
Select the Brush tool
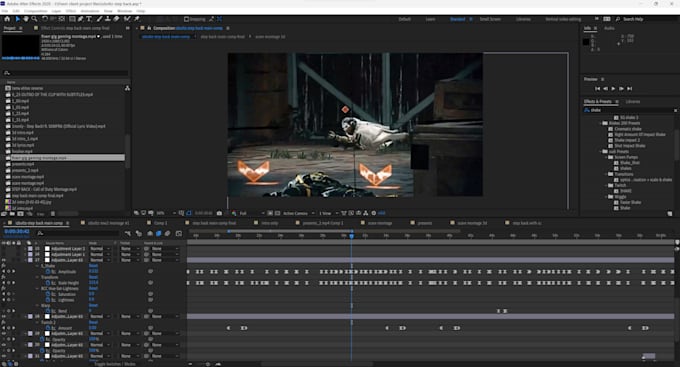pos(99,19)
